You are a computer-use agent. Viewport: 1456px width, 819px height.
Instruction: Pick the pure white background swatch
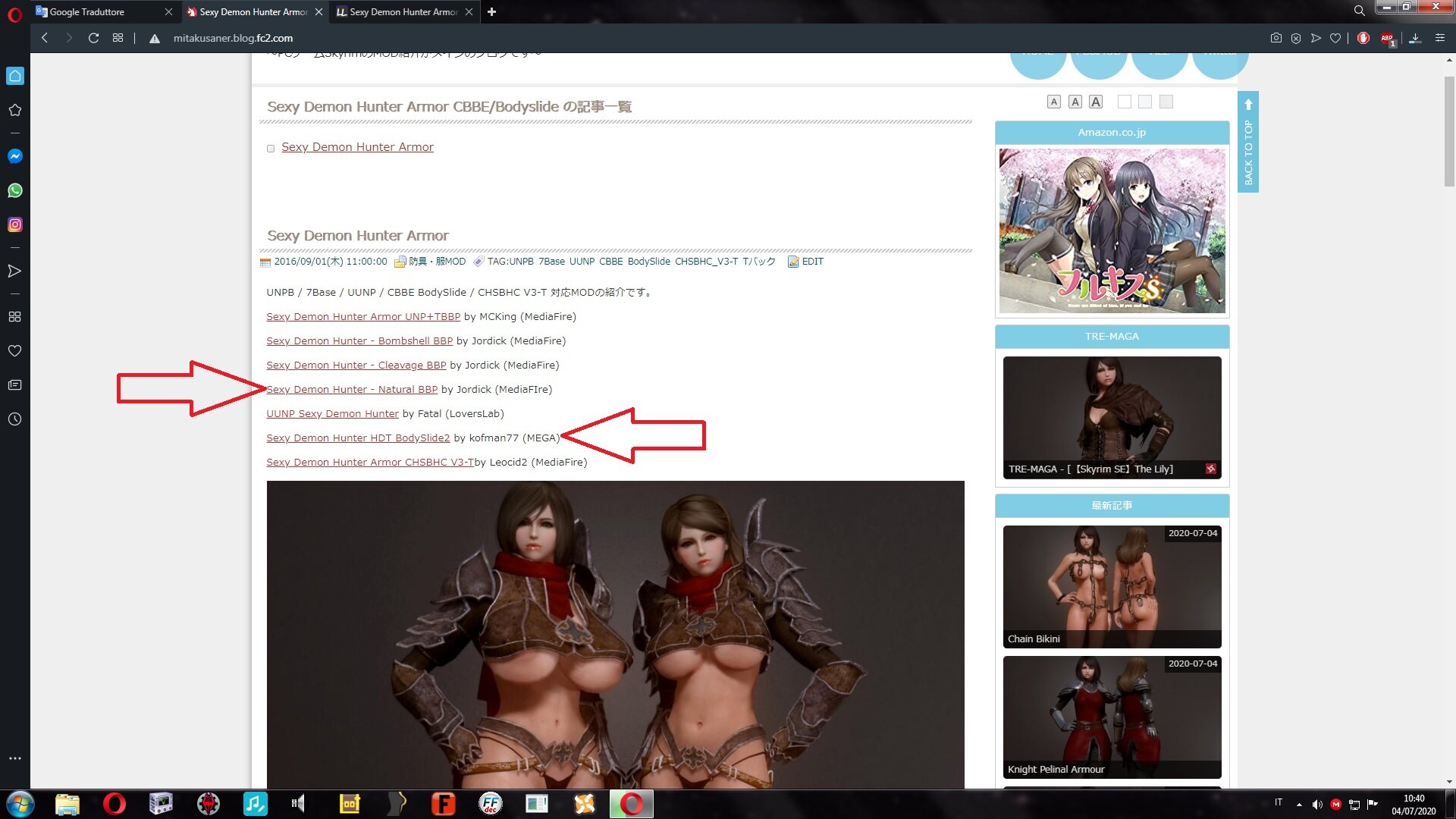[1125, 102]
